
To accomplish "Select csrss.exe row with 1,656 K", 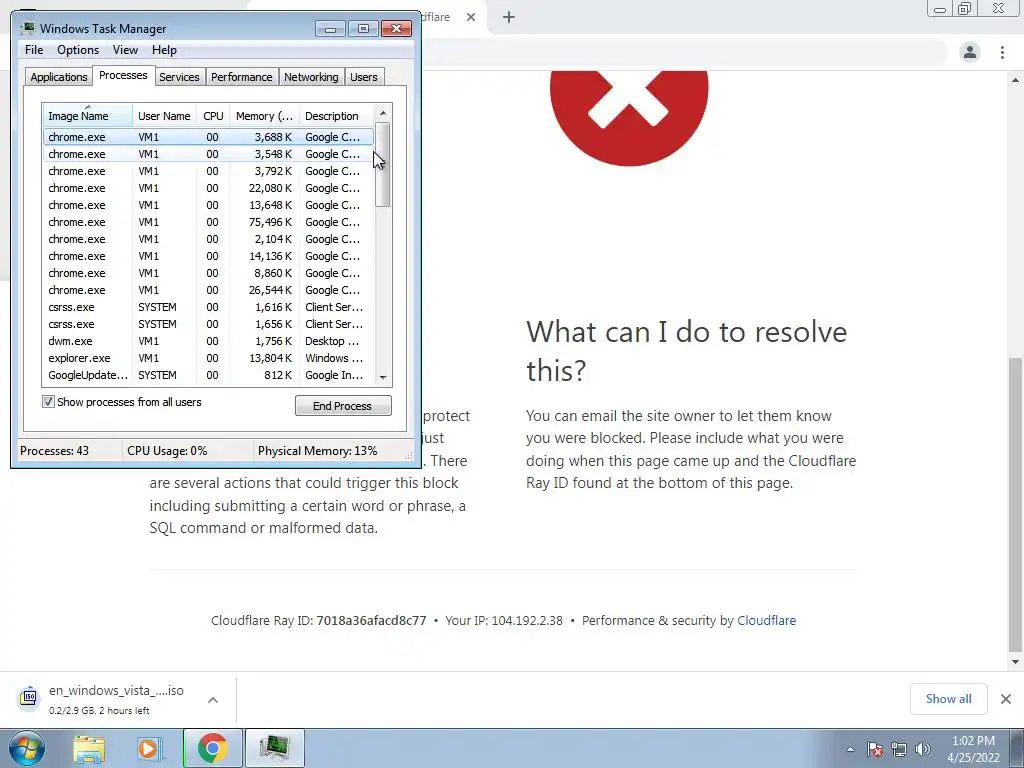I will 209,324.
